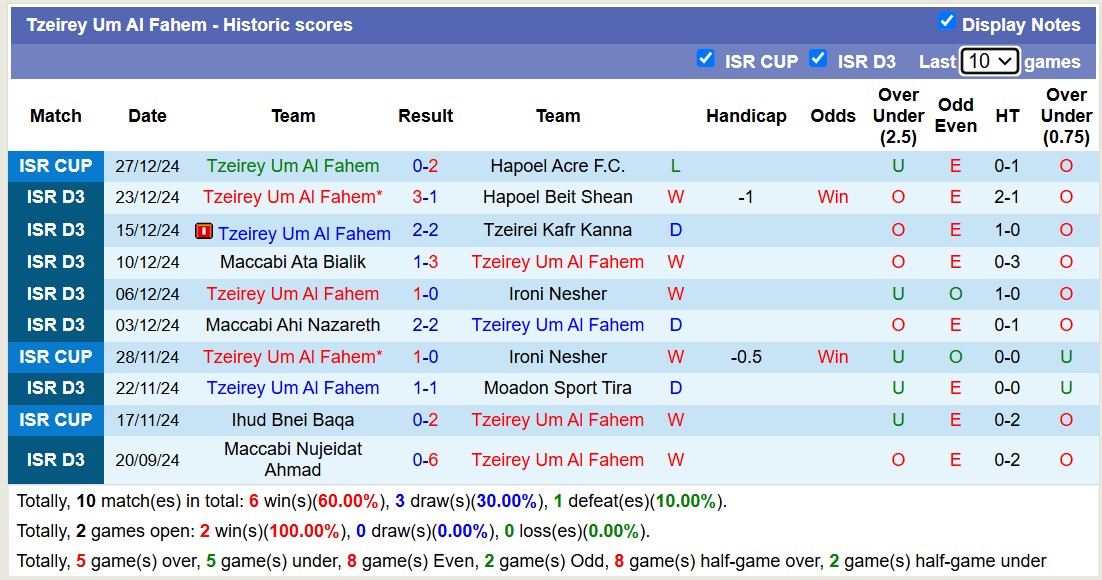The height and width of the screenshot is (580, 1102).
Task: Click the ISR D3 badge on the 23/12/24 row
Action: point(55,197)
